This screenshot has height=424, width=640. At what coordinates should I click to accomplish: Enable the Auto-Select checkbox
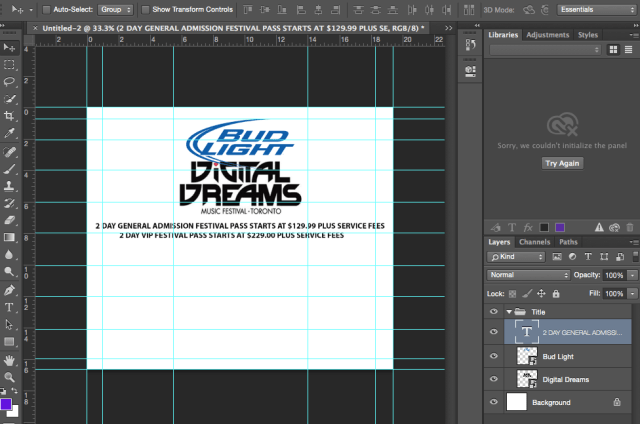47,9
